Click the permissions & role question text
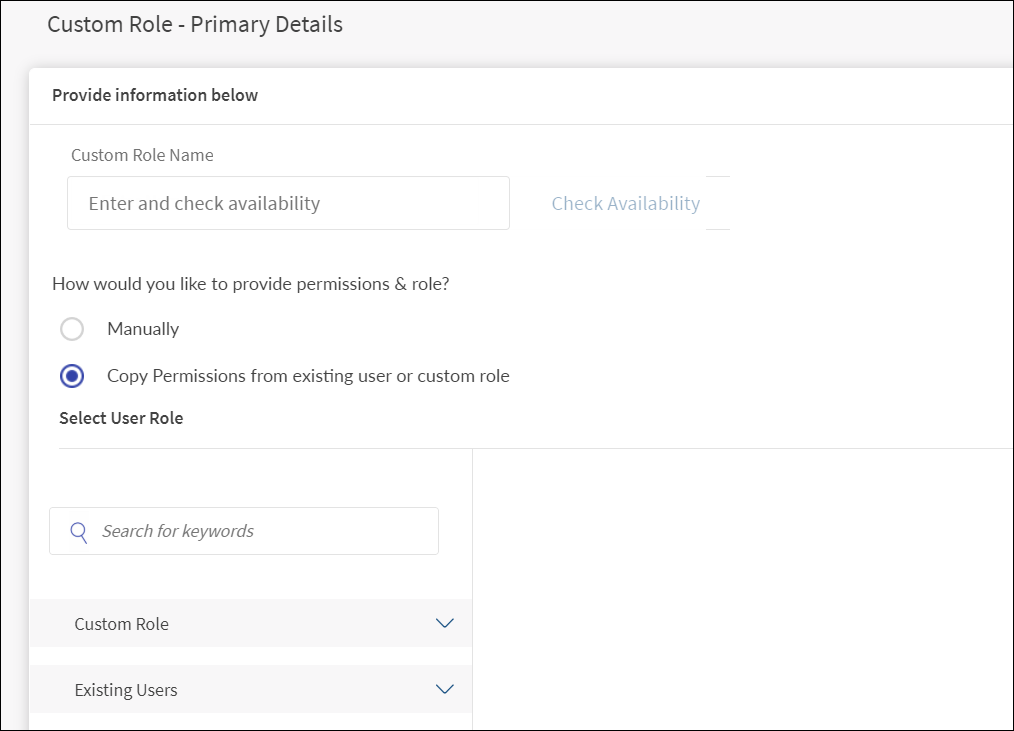This screenshot has width=1014, height=731. tap(250, 284)
